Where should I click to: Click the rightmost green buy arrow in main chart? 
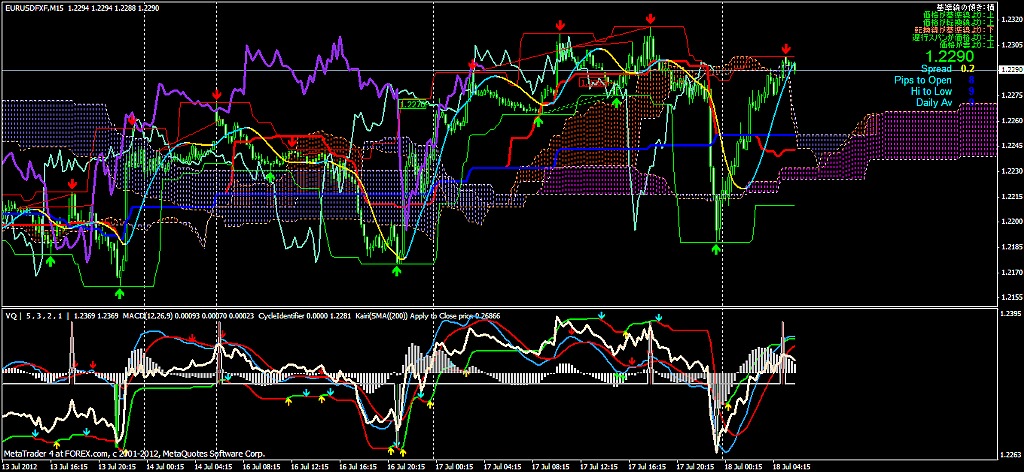[716, 248]
